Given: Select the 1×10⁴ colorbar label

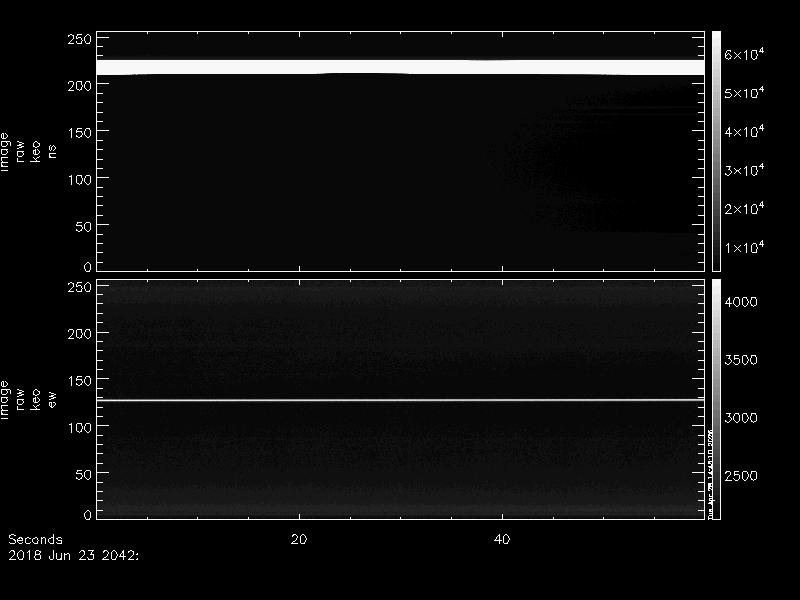Looking at the screenshot, I should tap(744, 247).
